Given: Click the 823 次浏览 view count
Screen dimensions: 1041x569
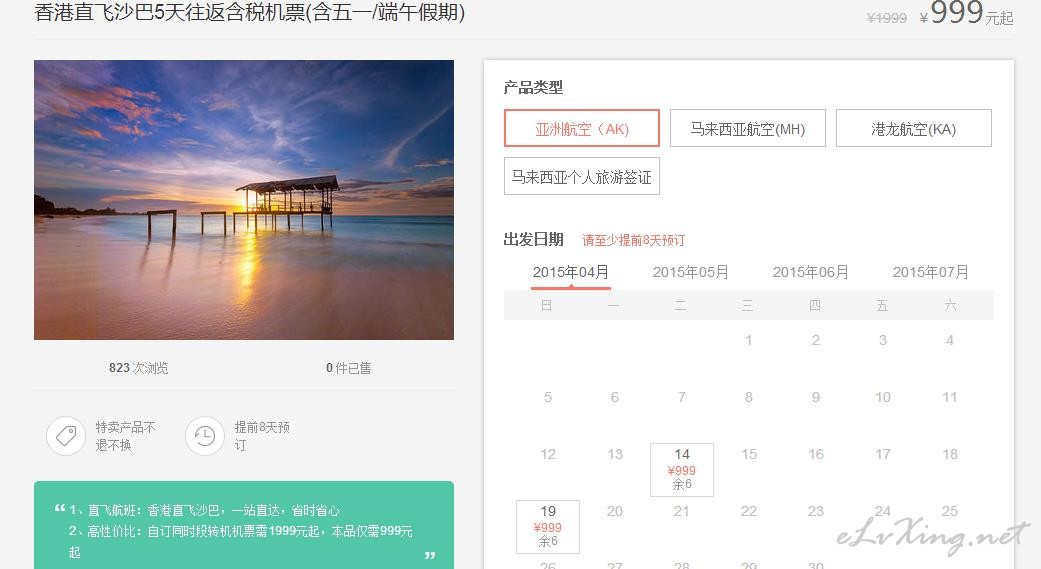Looking at the screenshot, I should coord(139,368).
